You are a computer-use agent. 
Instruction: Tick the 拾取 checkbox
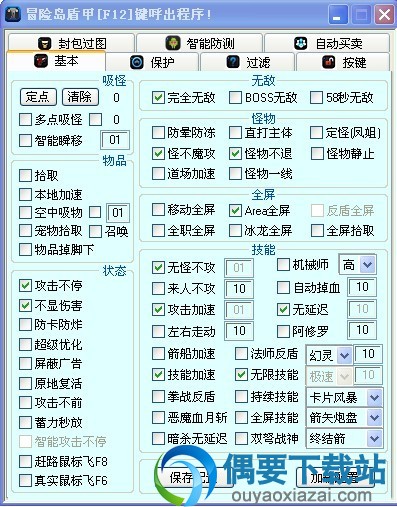coord(25,175)
